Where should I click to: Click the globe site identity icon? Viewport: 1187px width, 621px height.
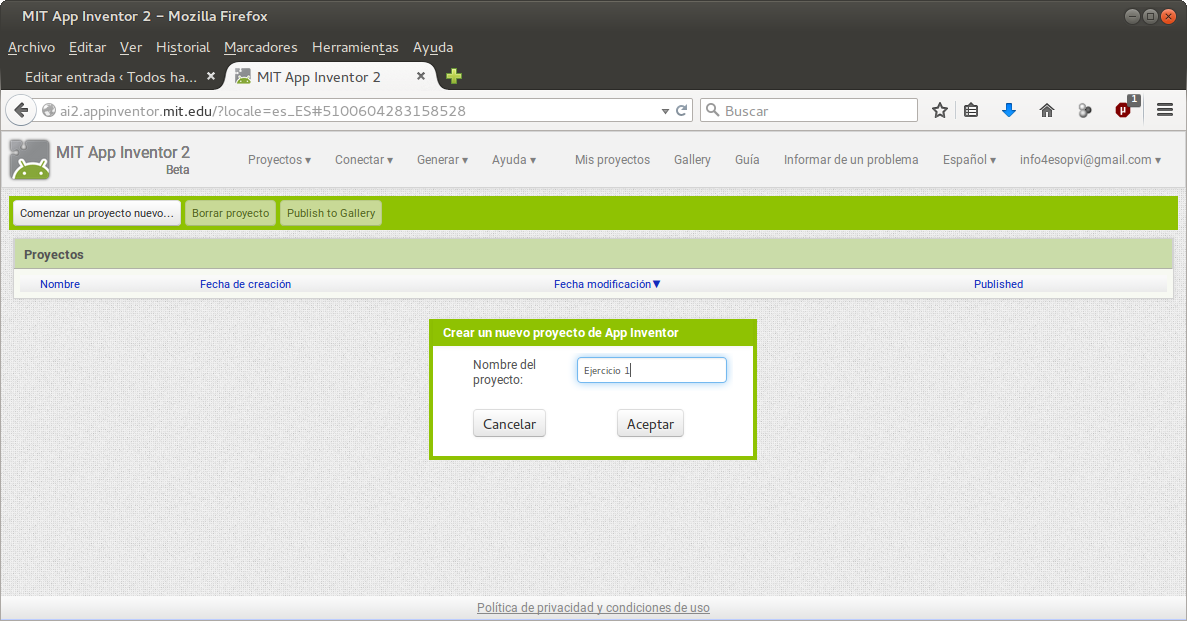point(49,111)
